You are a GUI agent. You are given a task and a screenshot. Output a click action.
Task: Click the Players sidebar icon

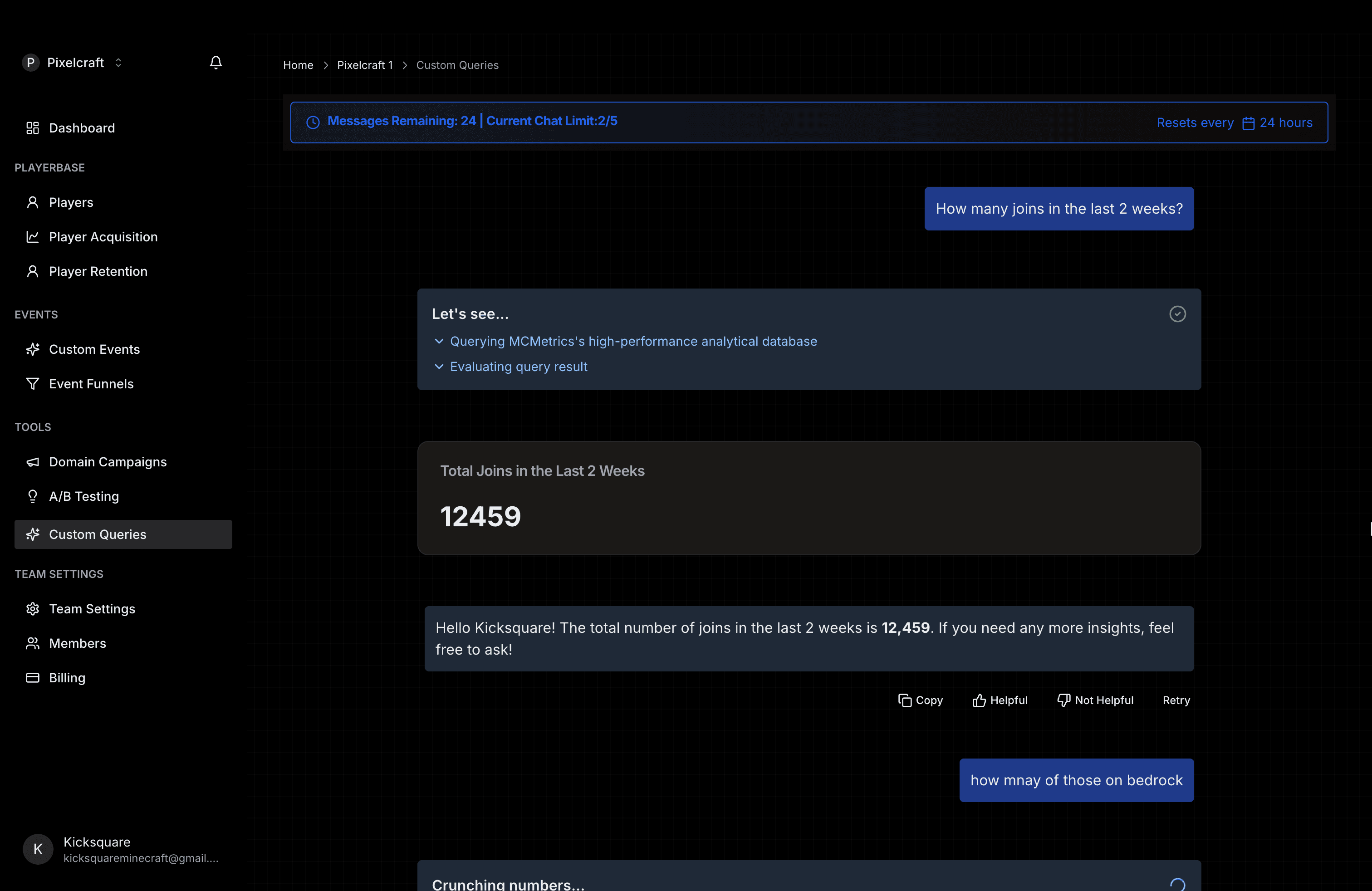32,202
